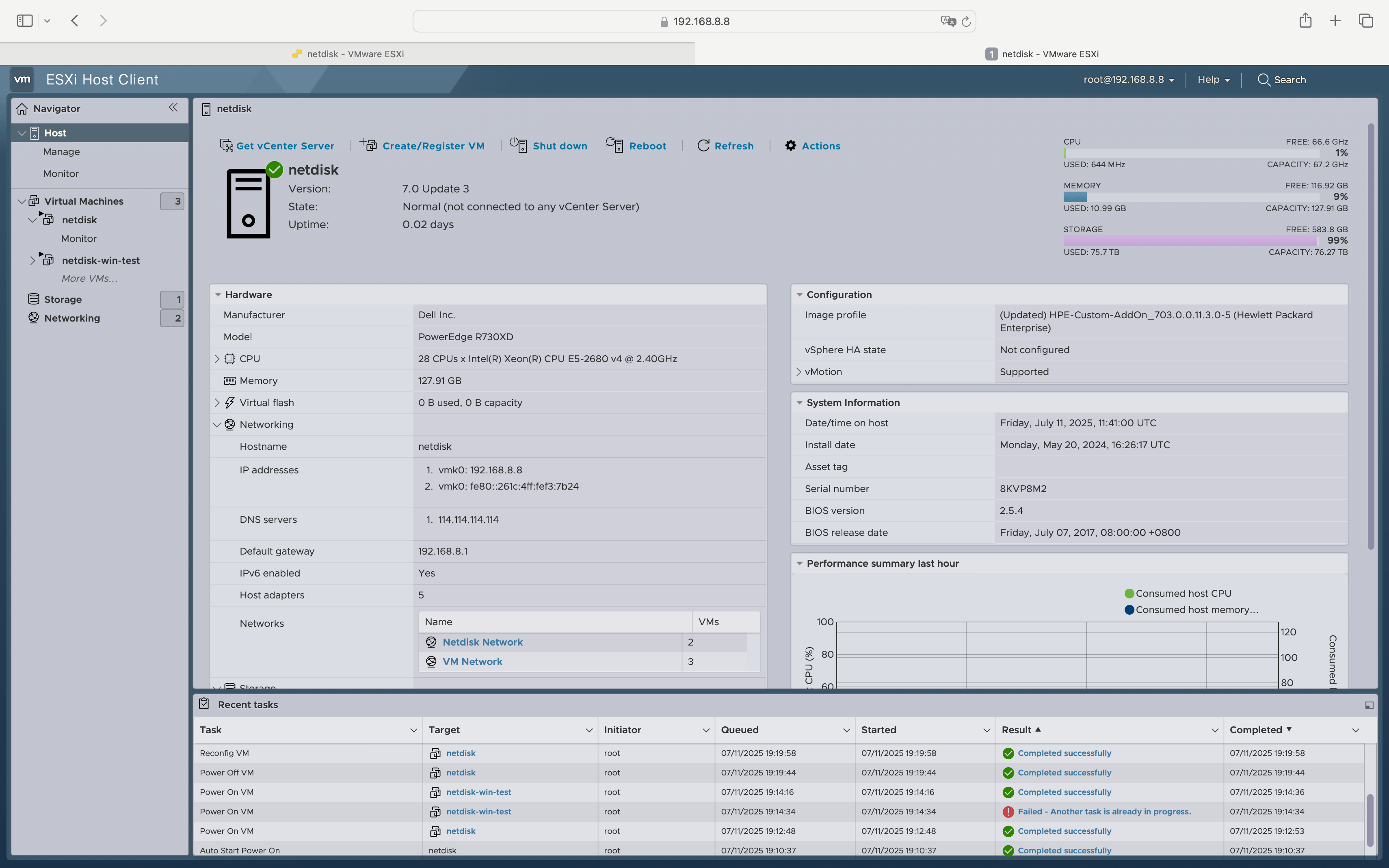Screen dimensions: 1389x868
Task: Expand the CPU hardware row
Action: point(217,359)
